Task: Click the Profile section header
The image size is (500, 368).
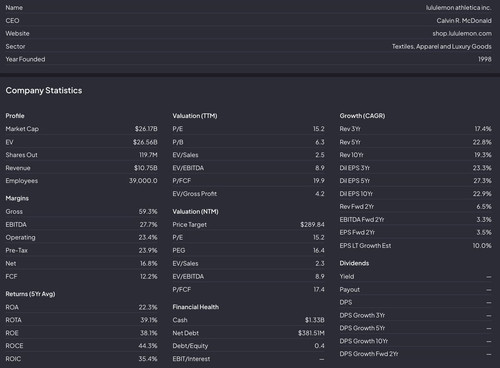Action: click(x=15, y=116)
